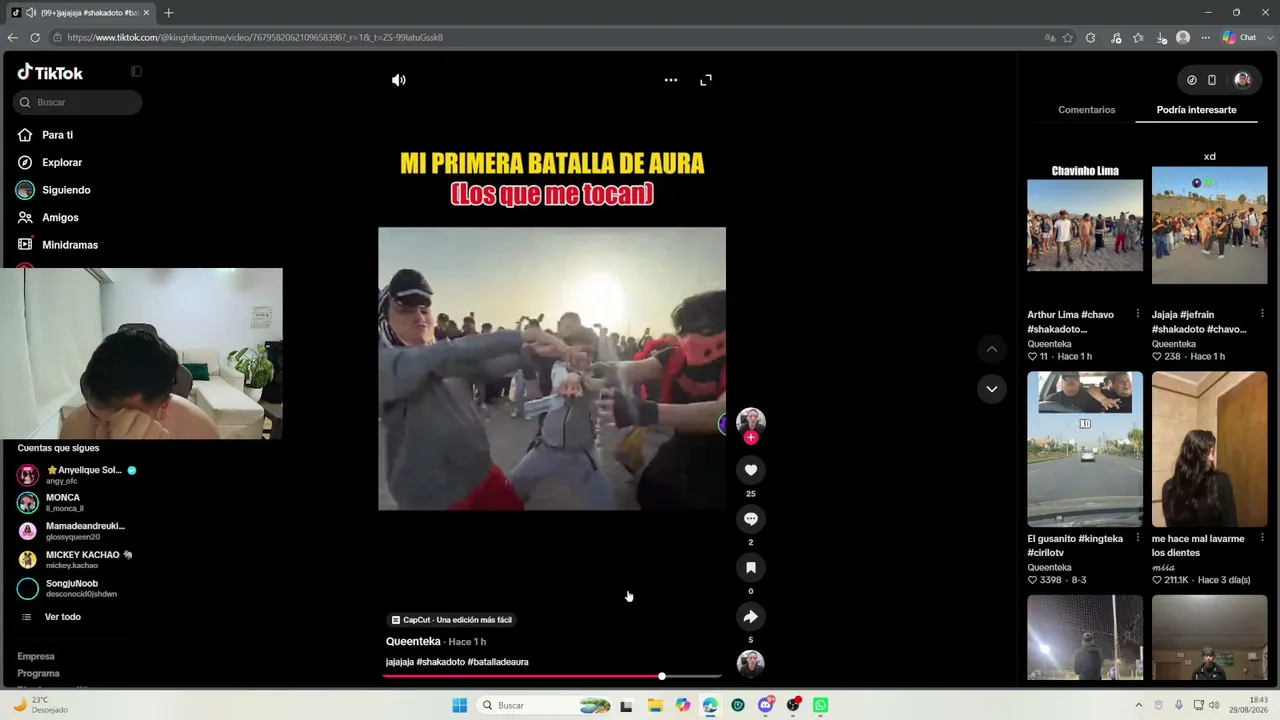The height and width of the screenshot is (720, 1280).
Task: Open the Mamadeandreuki followed account
Action: (x=71, y=531)
